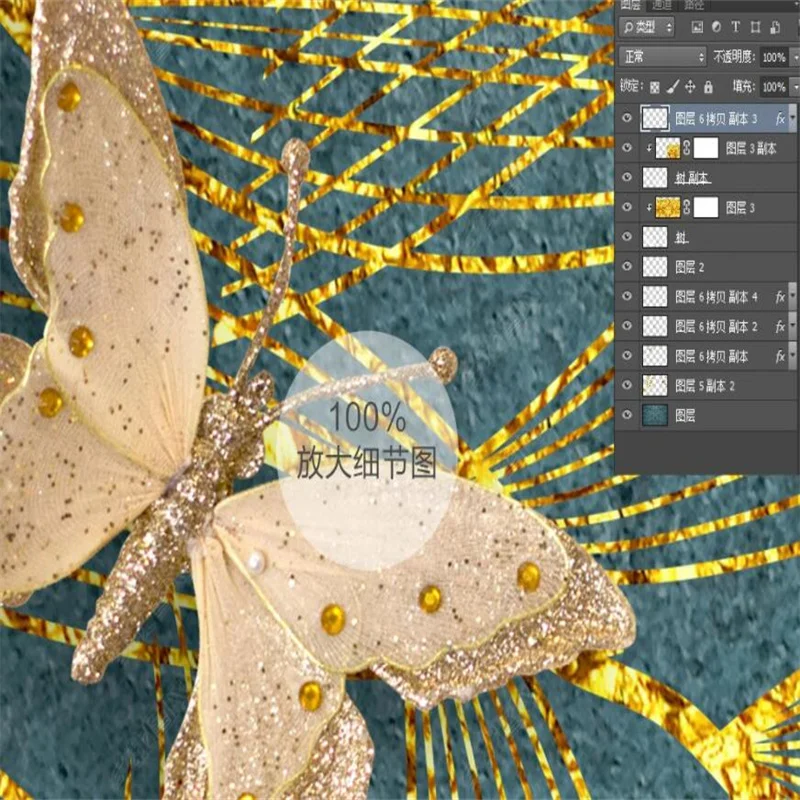
Task: Click the fx icon on 图层 6 拷贝 副本 3
Action: coord(780,119)
